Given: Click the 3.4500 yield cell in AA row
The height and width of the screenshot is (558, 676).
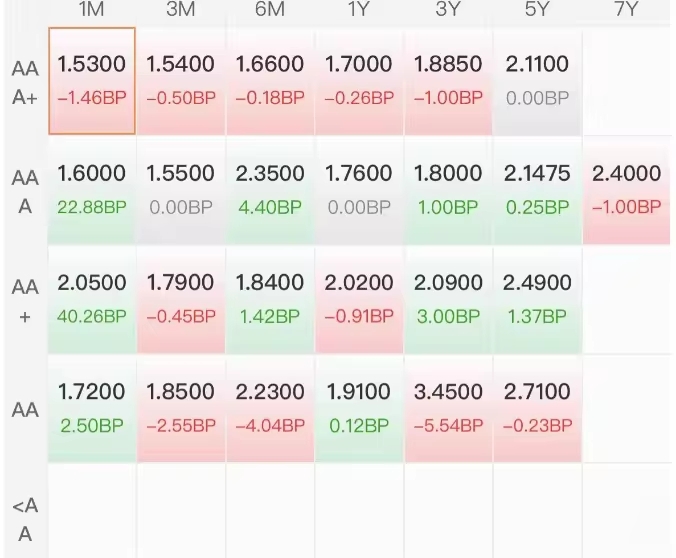Looking at the screenshot, I should (448, 407).
